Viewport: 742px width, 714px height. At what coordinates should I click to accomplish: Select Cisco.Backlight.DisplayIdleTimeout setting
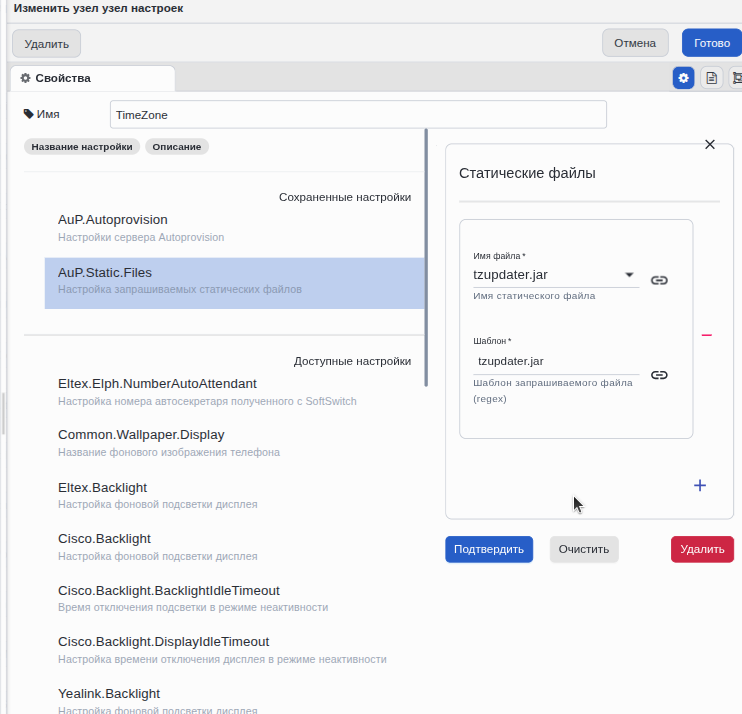(235, 650)
